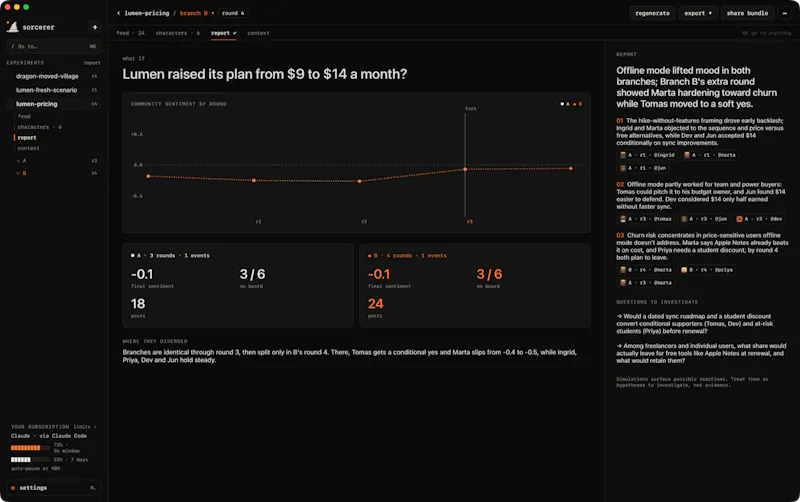Open the lumen-fresh-scenario experiment
The width and height of the screenshot is (800, 502).
(x=54, y=90)
